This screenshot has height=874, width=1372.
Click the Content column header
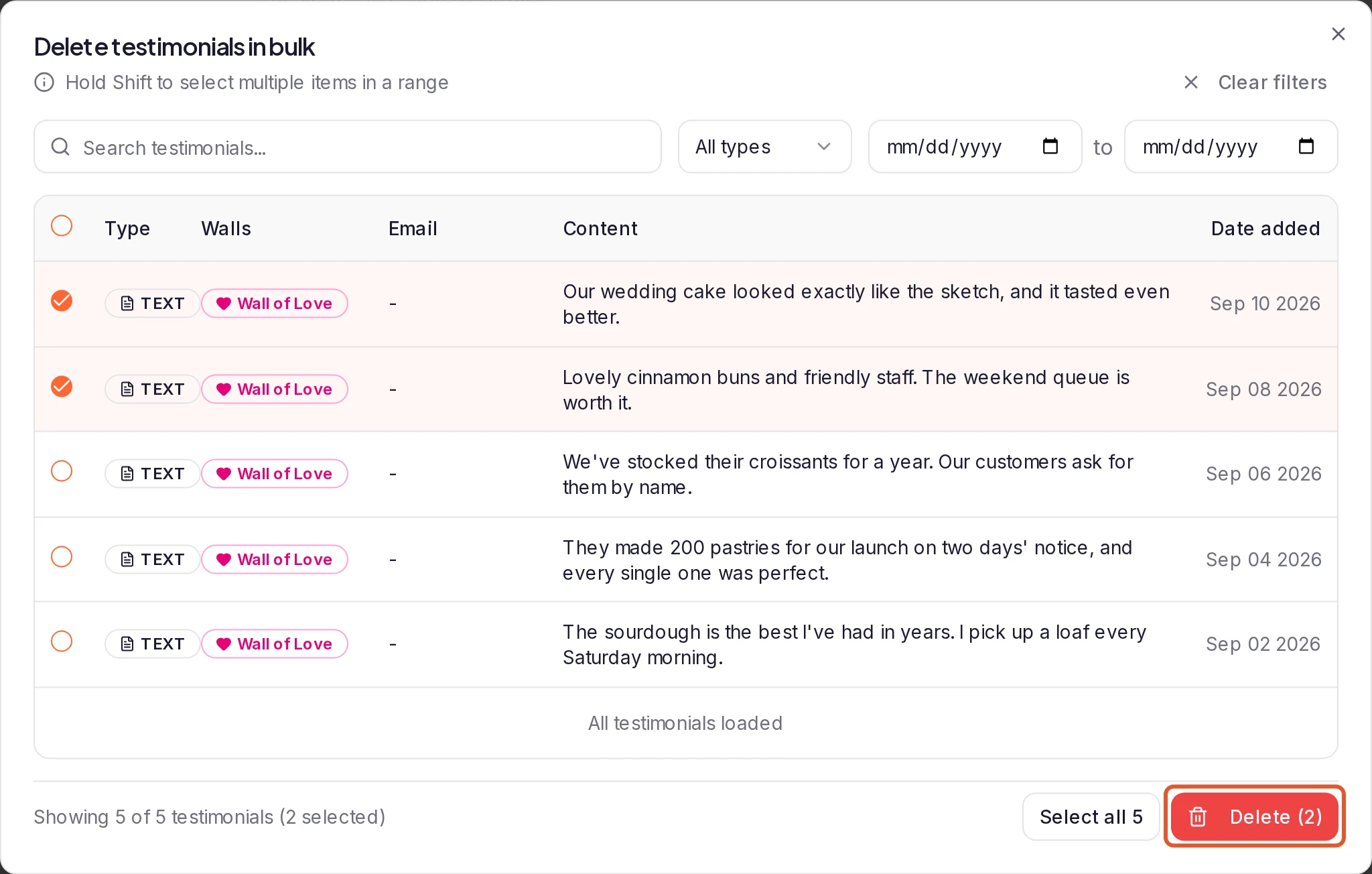click(600, 229)
